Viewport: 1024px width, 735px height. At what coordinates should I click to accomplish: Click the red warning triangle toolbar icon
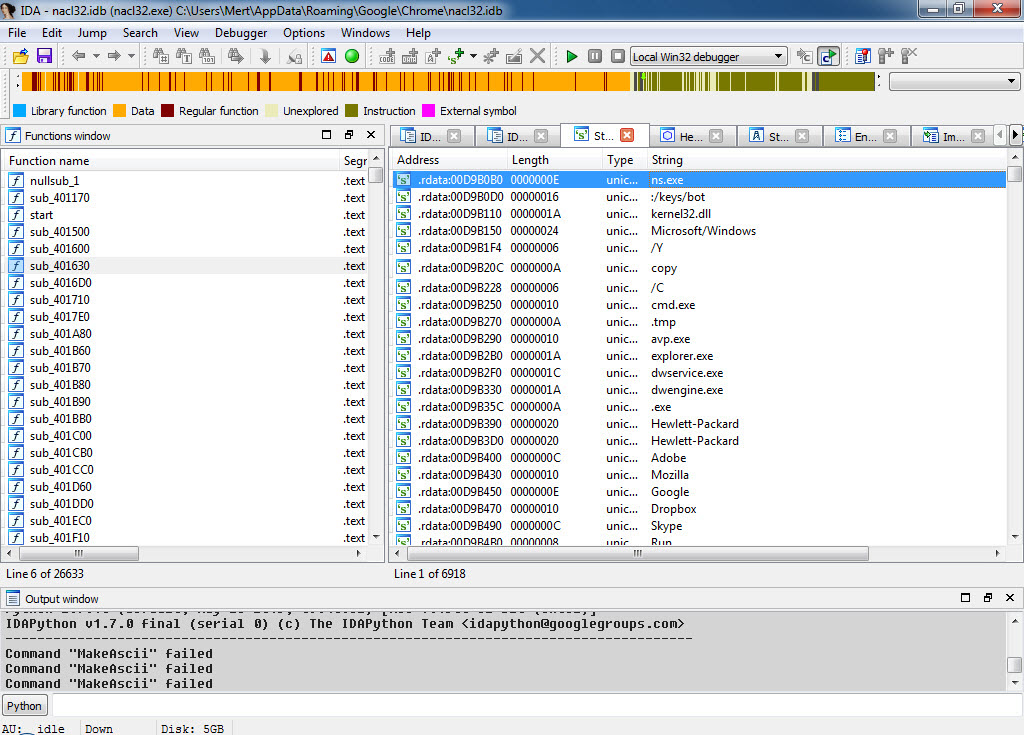[328, 56]
